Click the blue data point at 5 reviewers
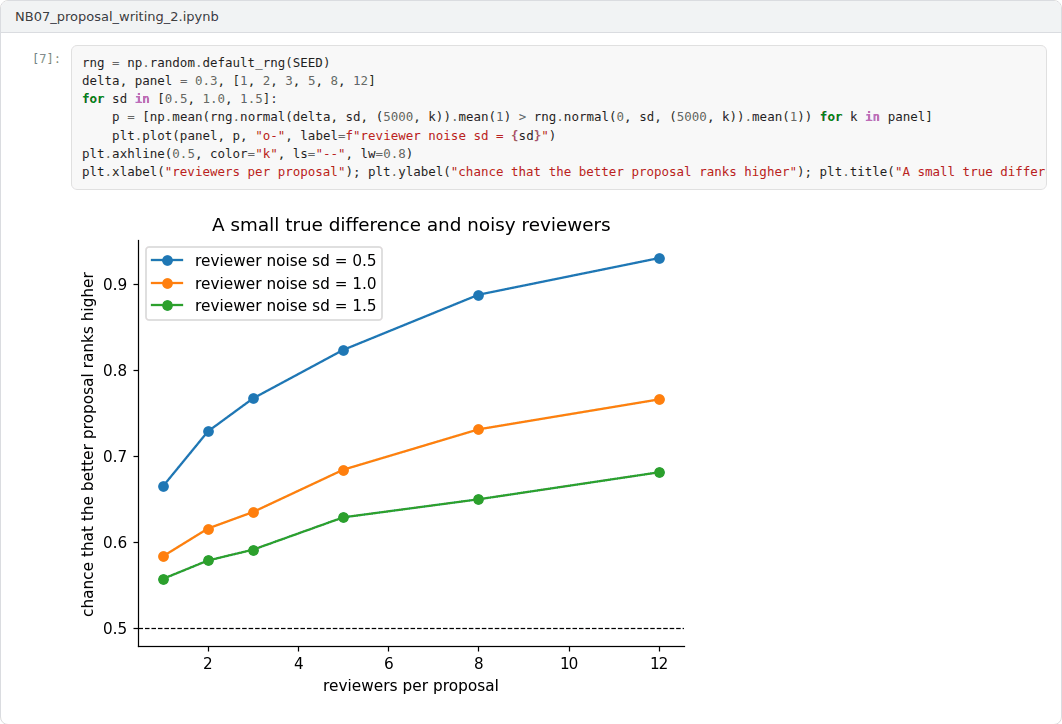The image size is (1062, 724). (x=343, y=350)
